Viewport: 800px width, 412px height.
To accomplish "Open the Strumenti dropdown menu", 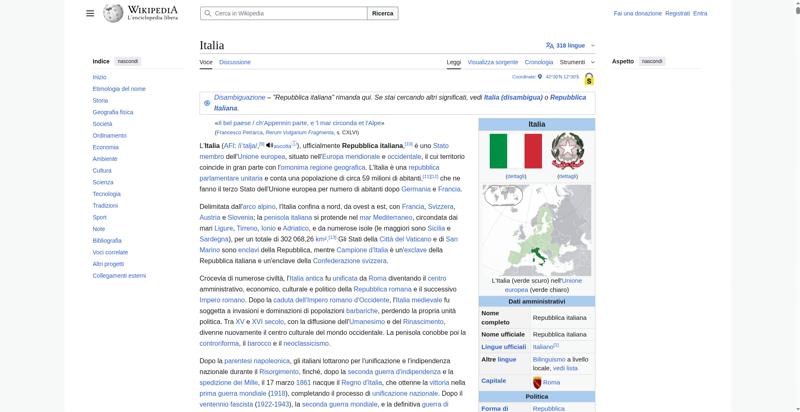I will pos(576,62).
